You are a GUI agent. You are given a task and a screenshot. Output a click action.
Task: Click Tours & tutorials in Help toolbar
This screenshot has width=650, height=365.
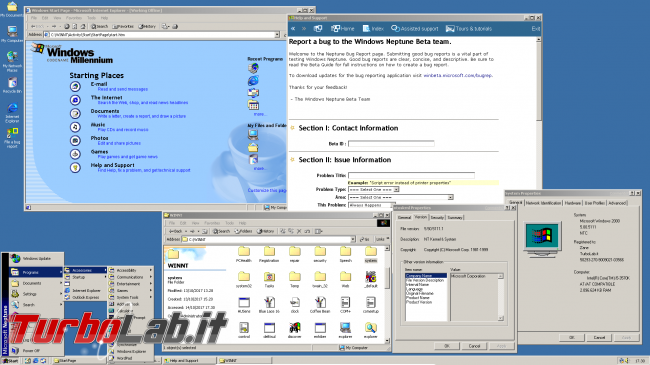469,29
